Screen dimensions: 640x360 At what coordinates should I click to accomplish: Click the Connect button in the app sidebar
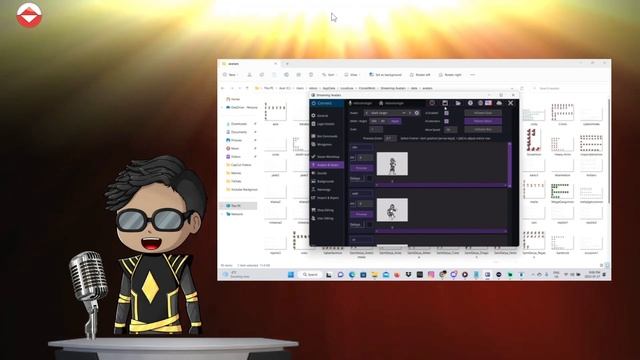[327, 103]
